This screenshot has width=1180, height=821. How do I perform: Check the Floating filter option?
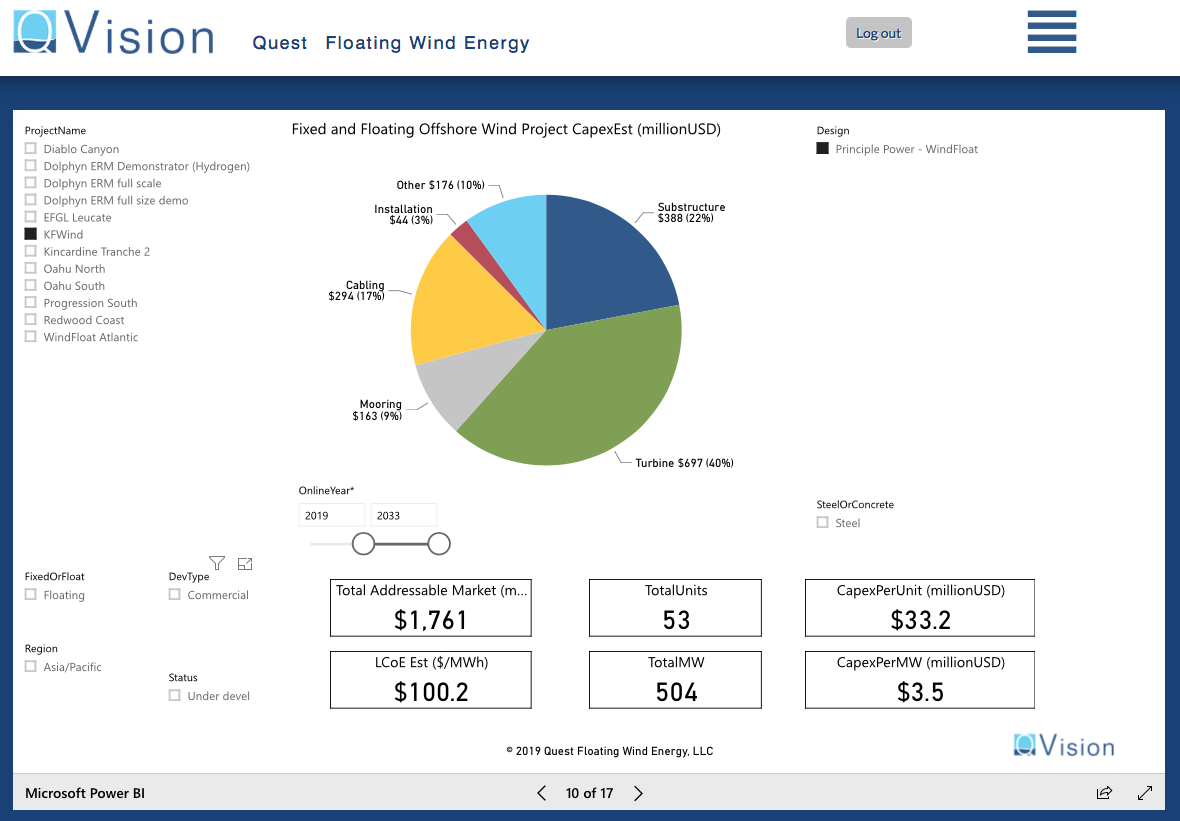coord(31,594)
